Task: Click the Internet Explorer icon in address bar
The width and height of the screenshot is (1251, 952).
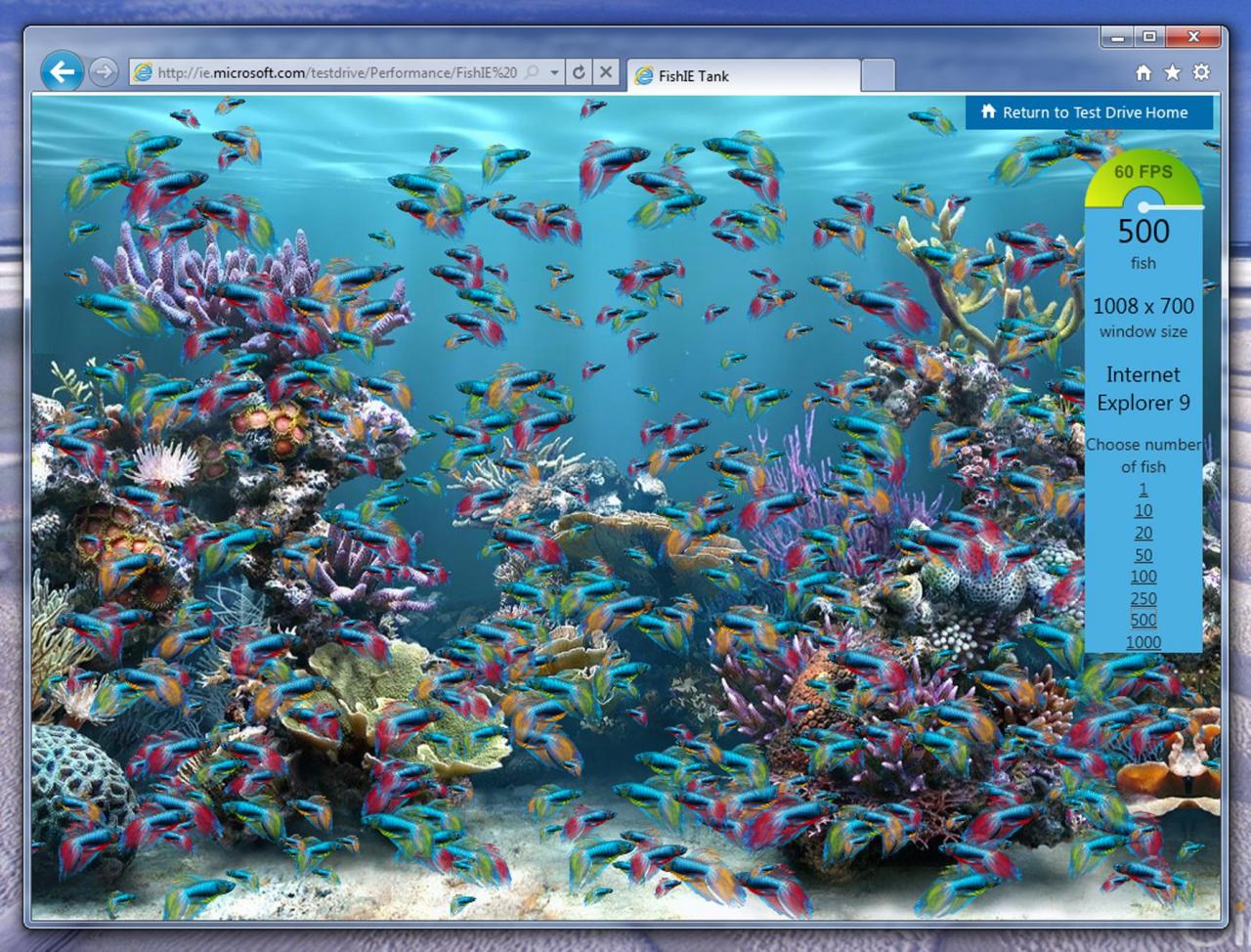Action: (x=144, y=72)
